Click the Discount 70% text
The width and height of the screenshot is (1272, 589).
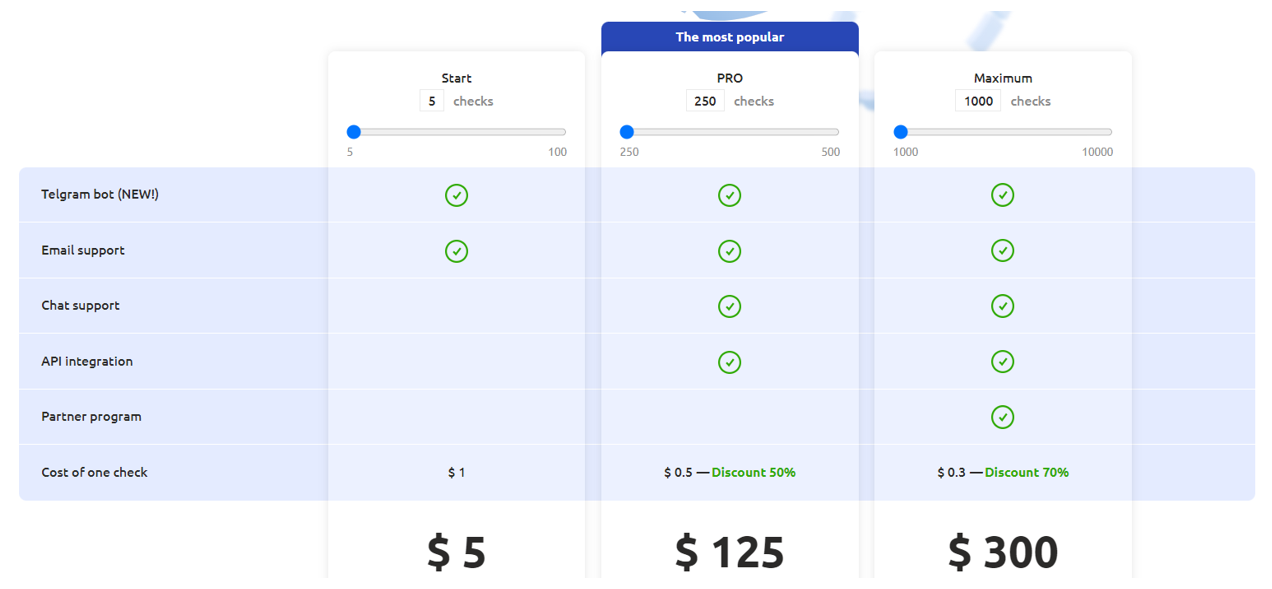click(x=1027, y=473)
